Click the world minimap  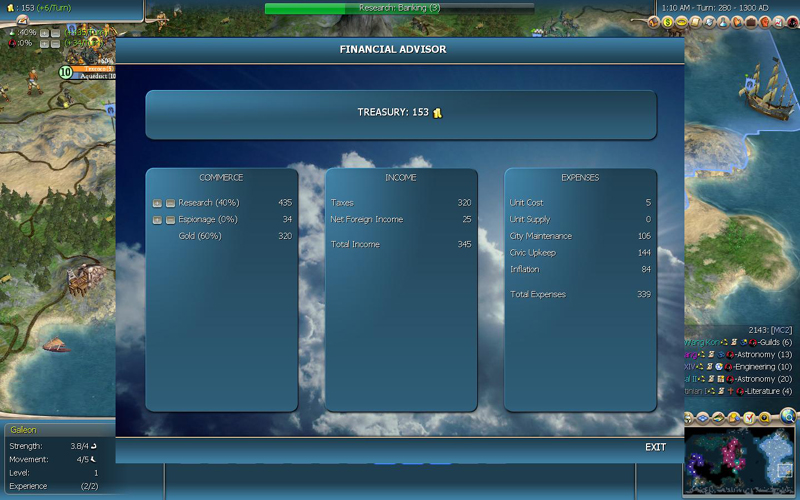(x=739, y=462)
